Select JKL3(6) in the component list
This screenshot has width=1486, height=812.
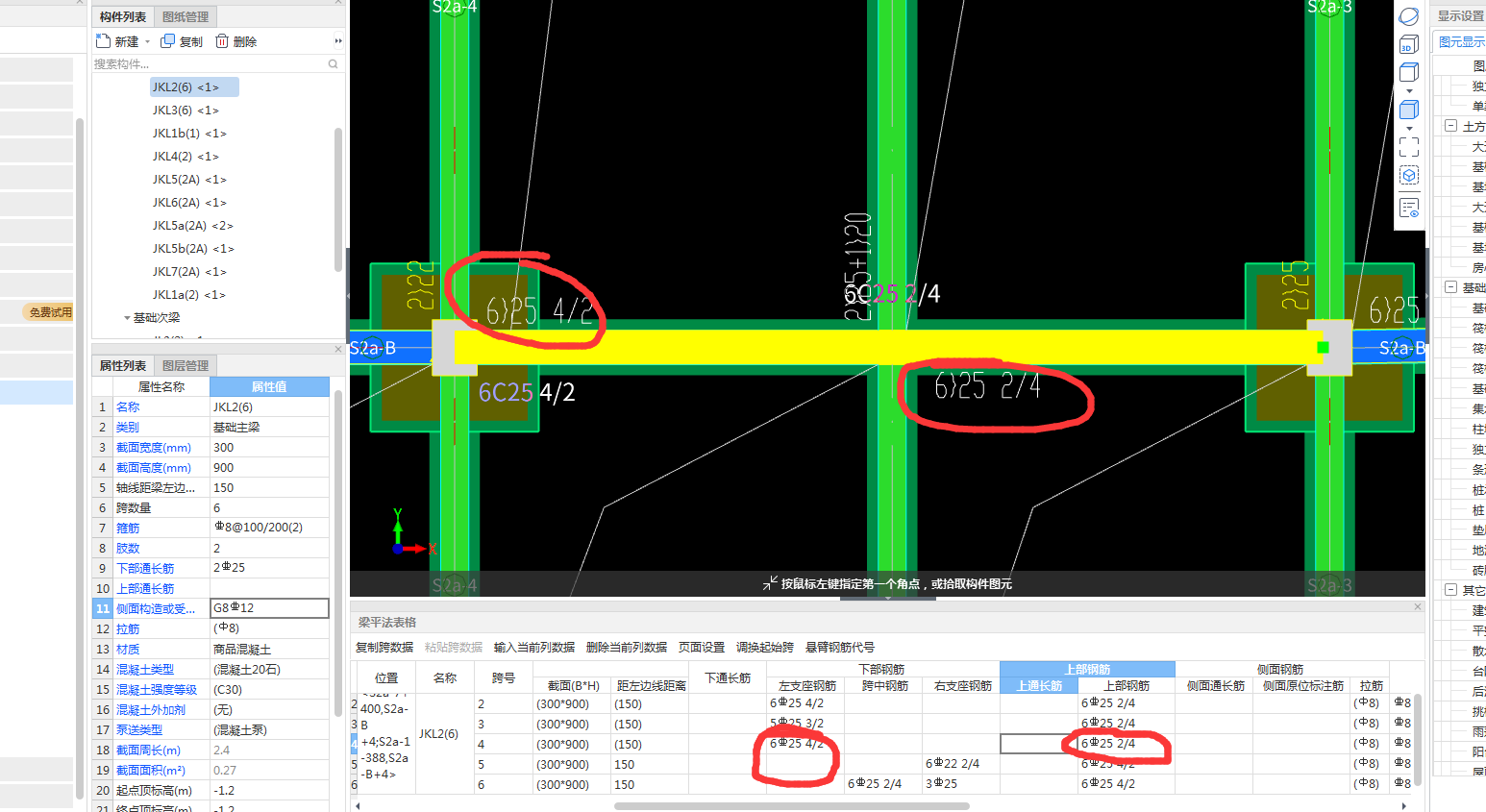186,111
